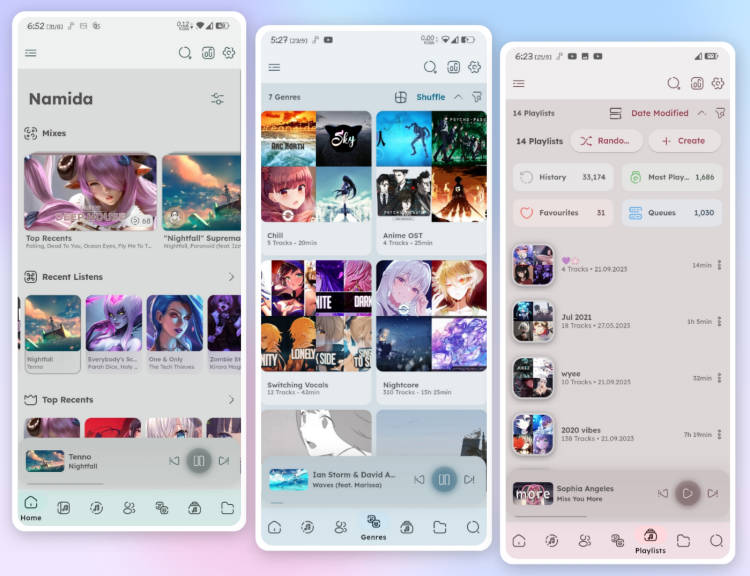Screen dimensions: 750x576
Task: Skip to next track in Sophia Angeles miniplayer
Action: (x=713, y=493)
